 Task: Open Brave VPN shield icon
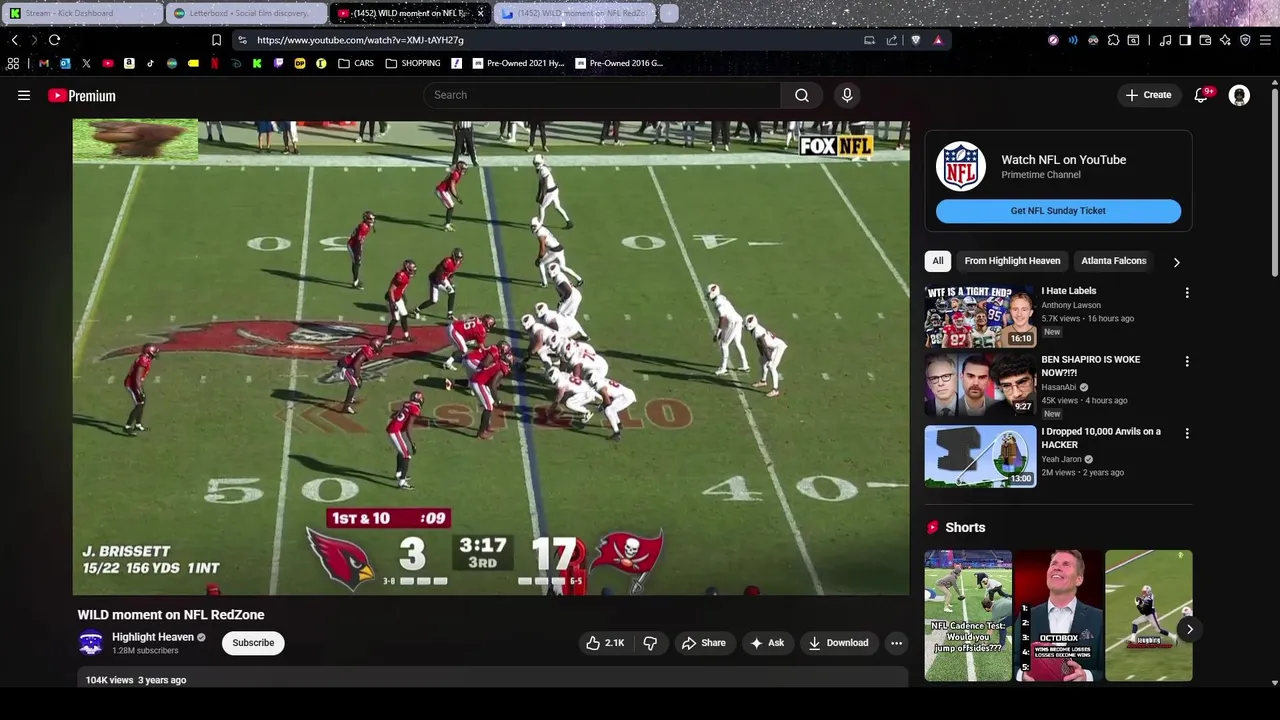coord(1245,40)
